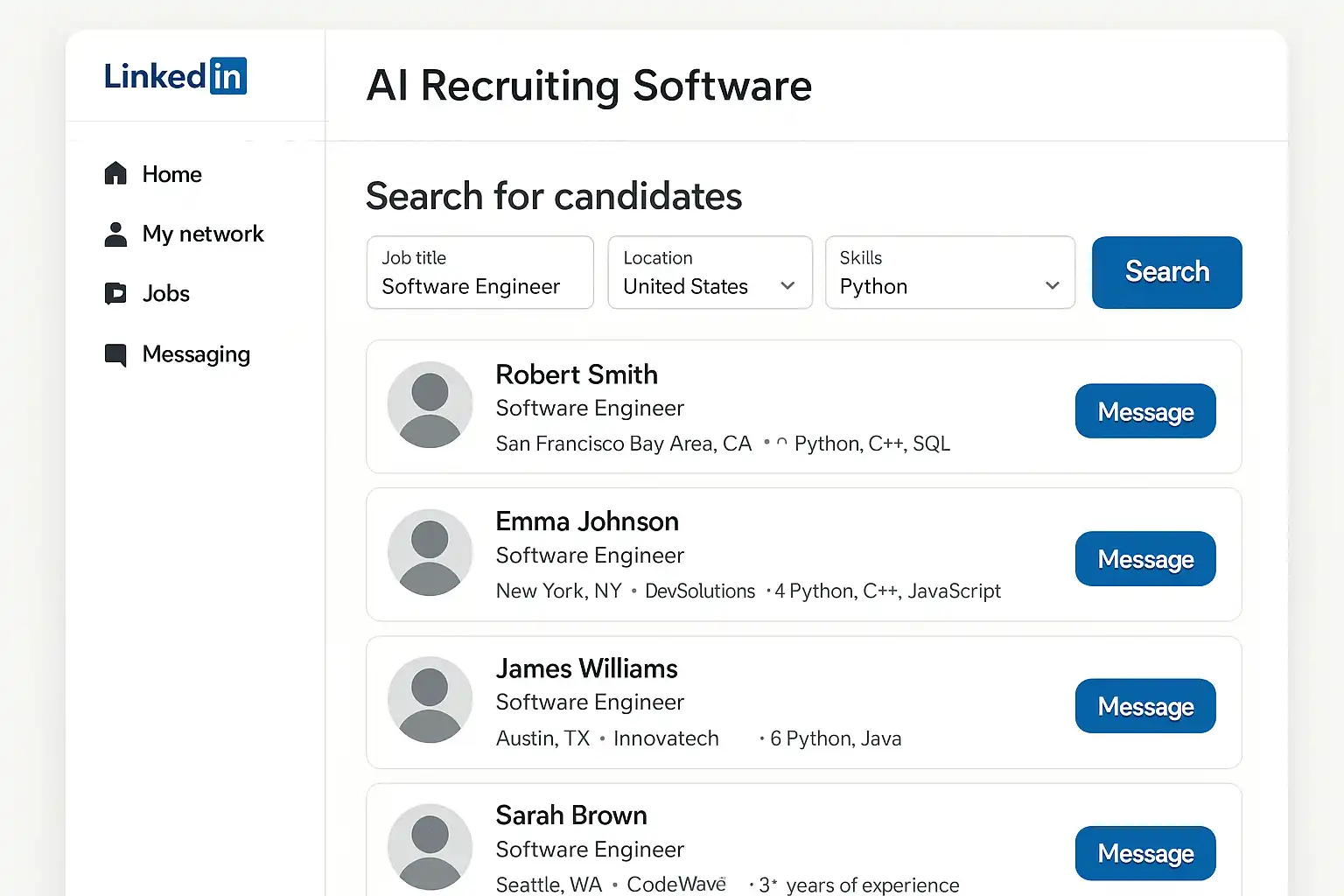Message James Williams

(1144, 706)
